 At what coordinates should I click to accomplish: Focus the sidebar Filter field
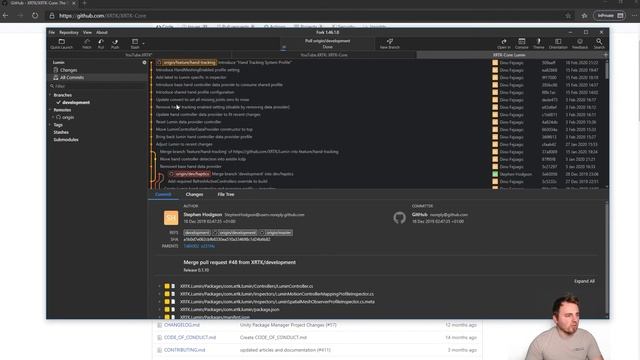pos(98,86)
